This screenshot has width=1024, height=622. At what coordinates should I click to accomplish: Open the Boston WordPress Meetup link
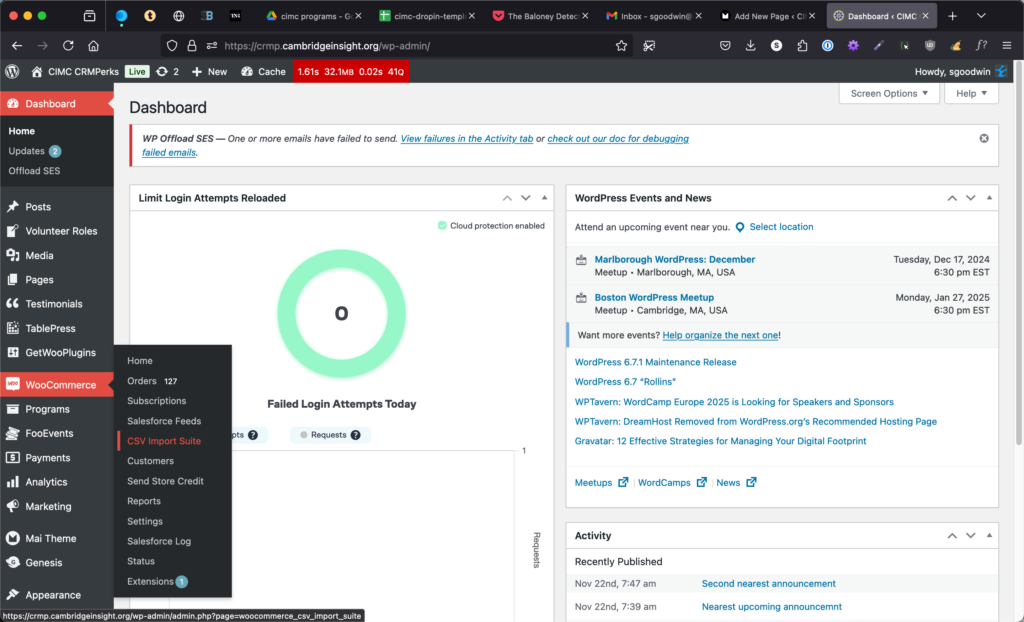(x=654, y=297)
